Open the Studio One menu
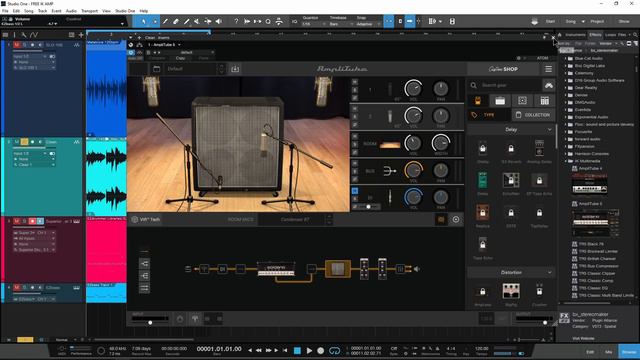This screenshot has width=640, height=360. click(125, 11)
